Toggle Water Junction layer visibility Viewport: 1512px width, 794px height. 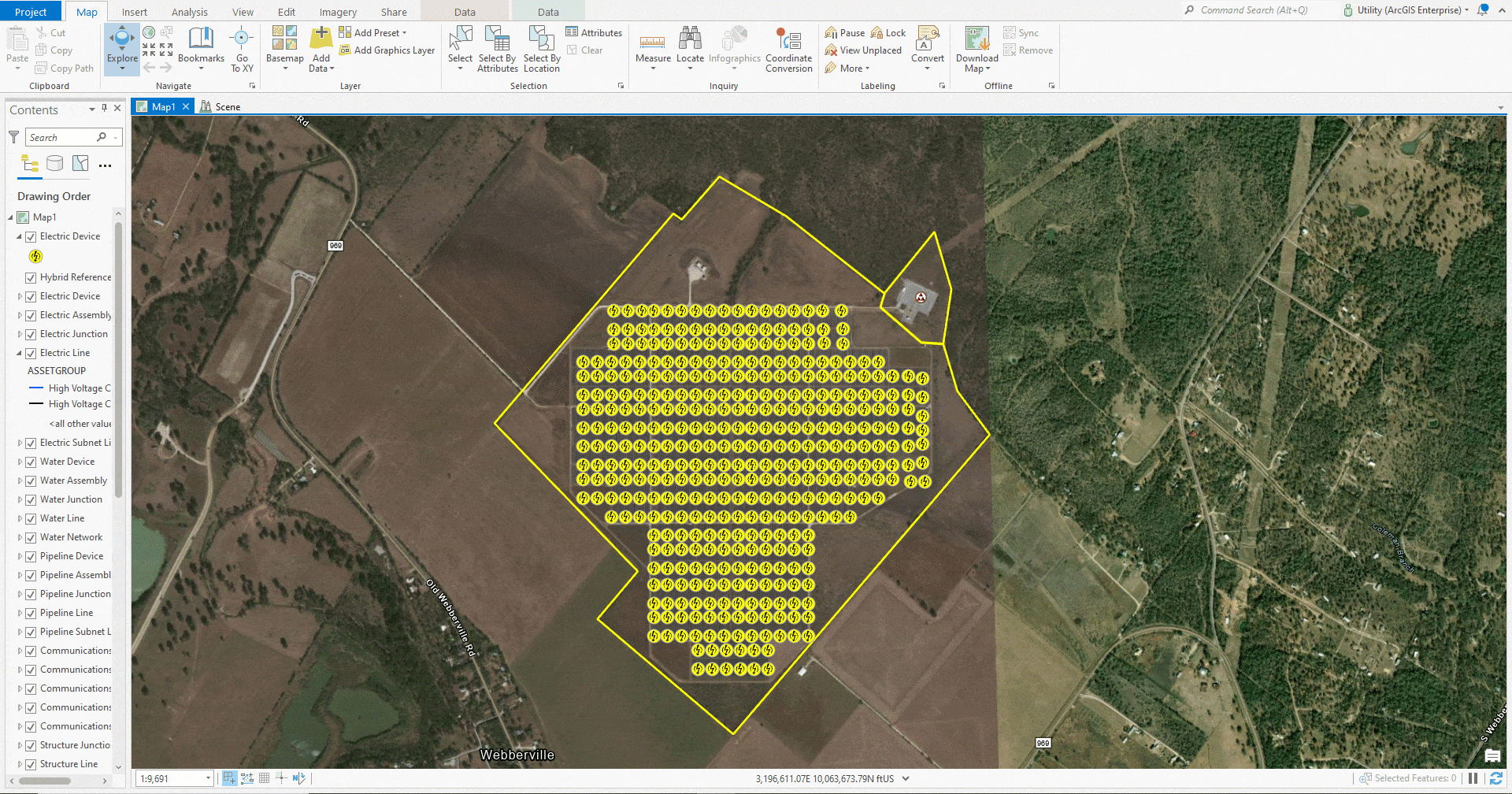31,499
